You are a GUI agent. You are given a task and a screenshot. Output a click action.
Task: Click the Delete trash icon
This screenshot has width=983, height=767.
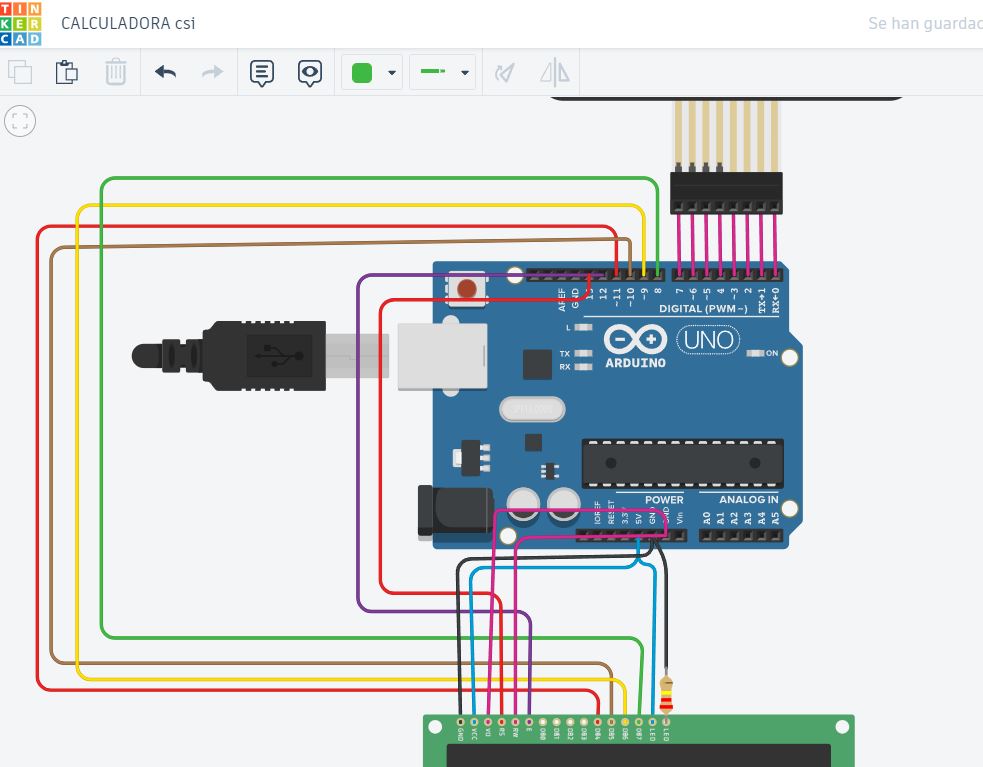pos(115,72)
